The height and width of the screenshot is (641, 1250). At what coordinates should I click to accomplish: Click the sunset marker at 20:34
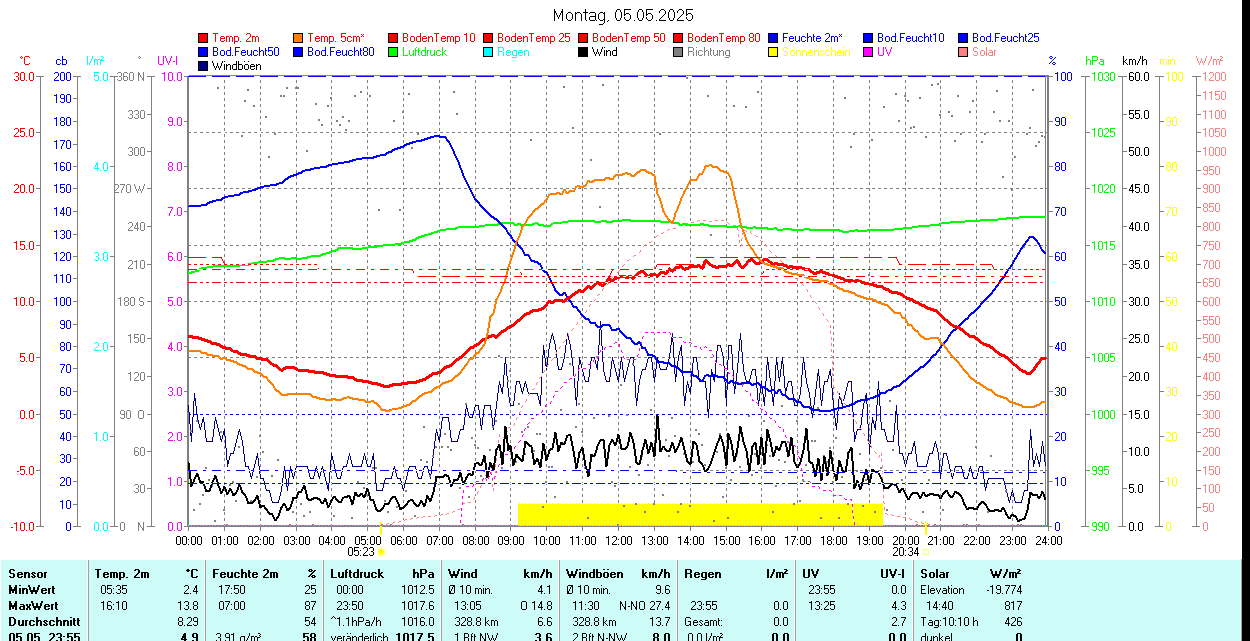click(926, 552)
